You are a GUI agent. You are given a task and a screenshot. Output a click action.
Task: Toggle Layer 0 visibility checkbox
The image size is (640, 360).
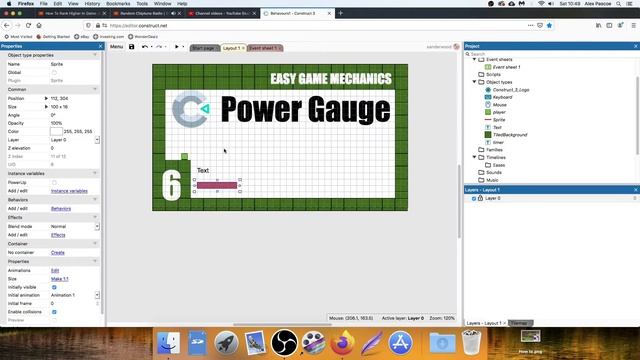474,198
